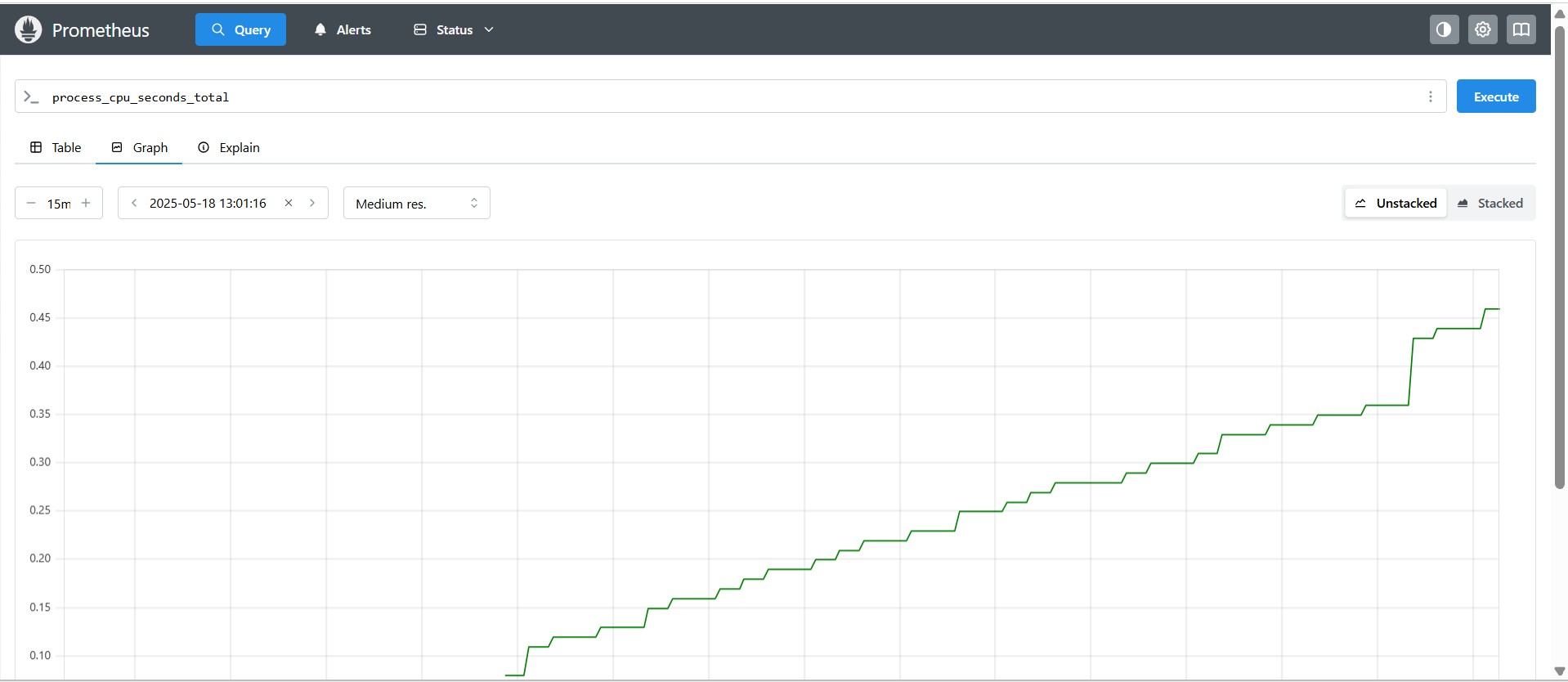
Task: Click the scrollbar down arrow
Action: pos(1559,671)
